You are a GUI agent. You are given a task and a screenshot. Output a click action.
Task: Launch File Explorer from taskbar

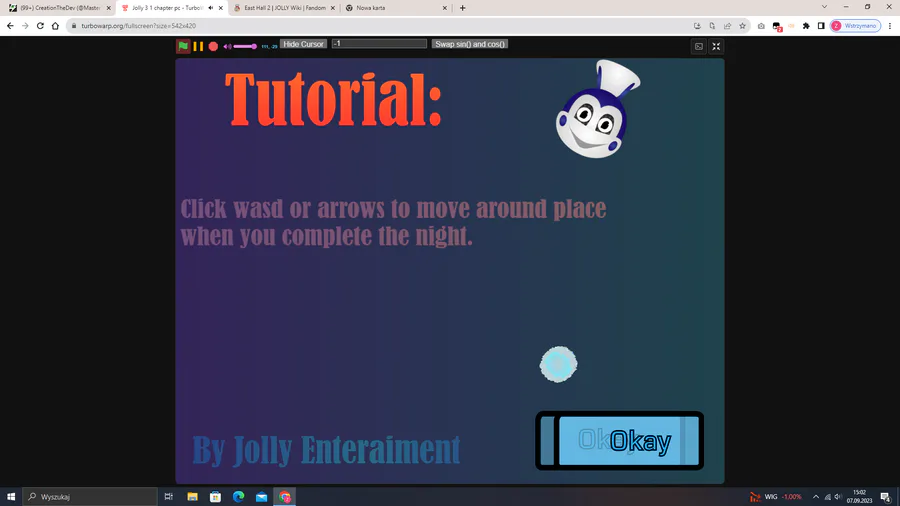point(192,497)
